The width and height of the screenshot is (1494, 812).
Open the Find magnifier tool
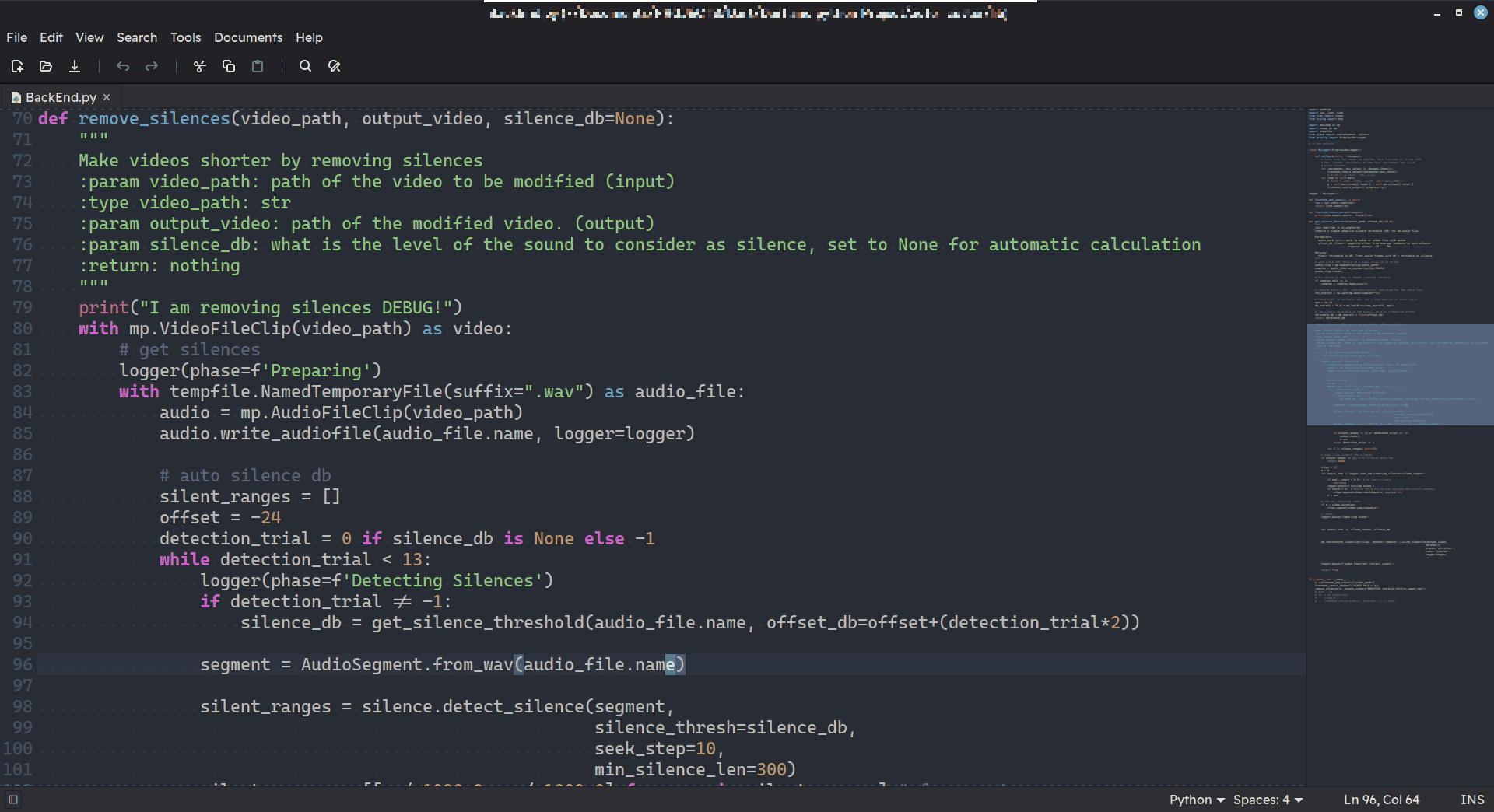coord(305,66)
